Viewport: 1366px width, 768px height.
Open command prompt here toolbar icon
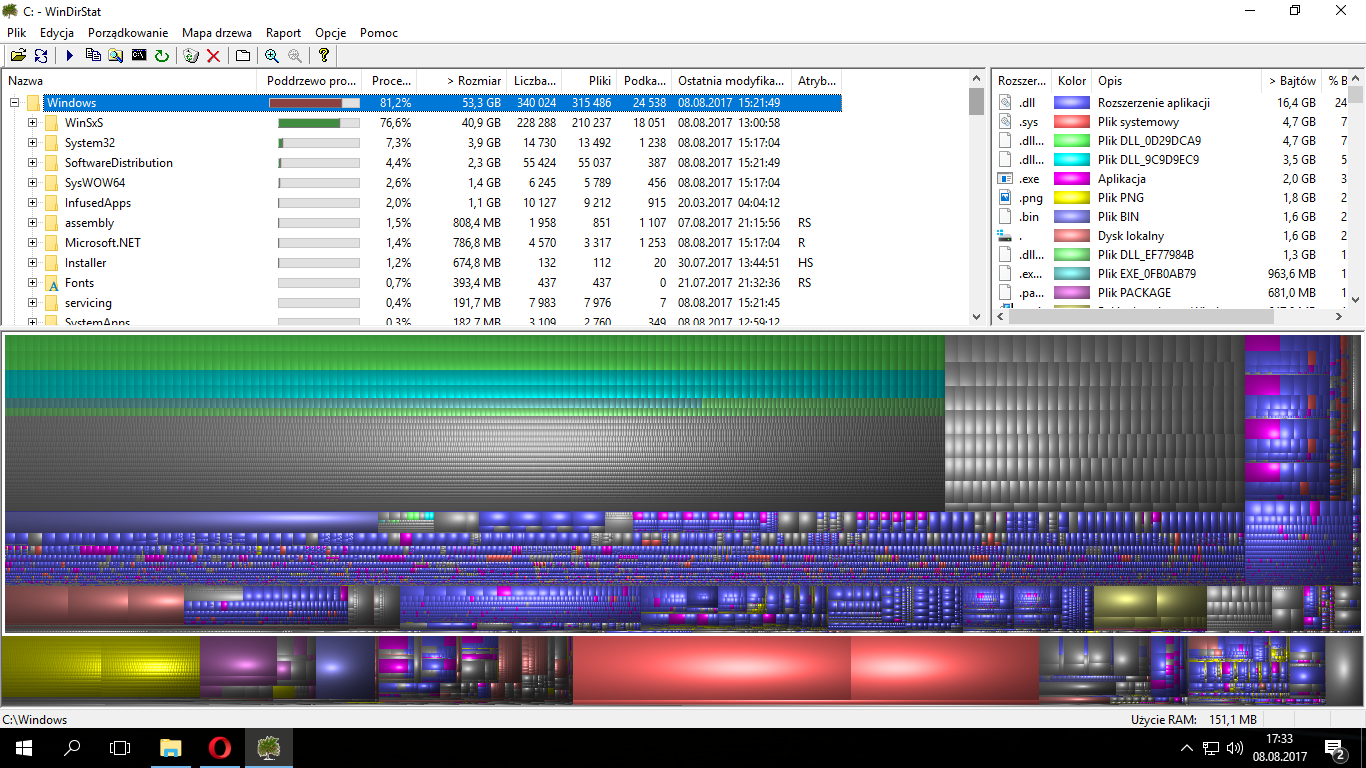[139, 56]
